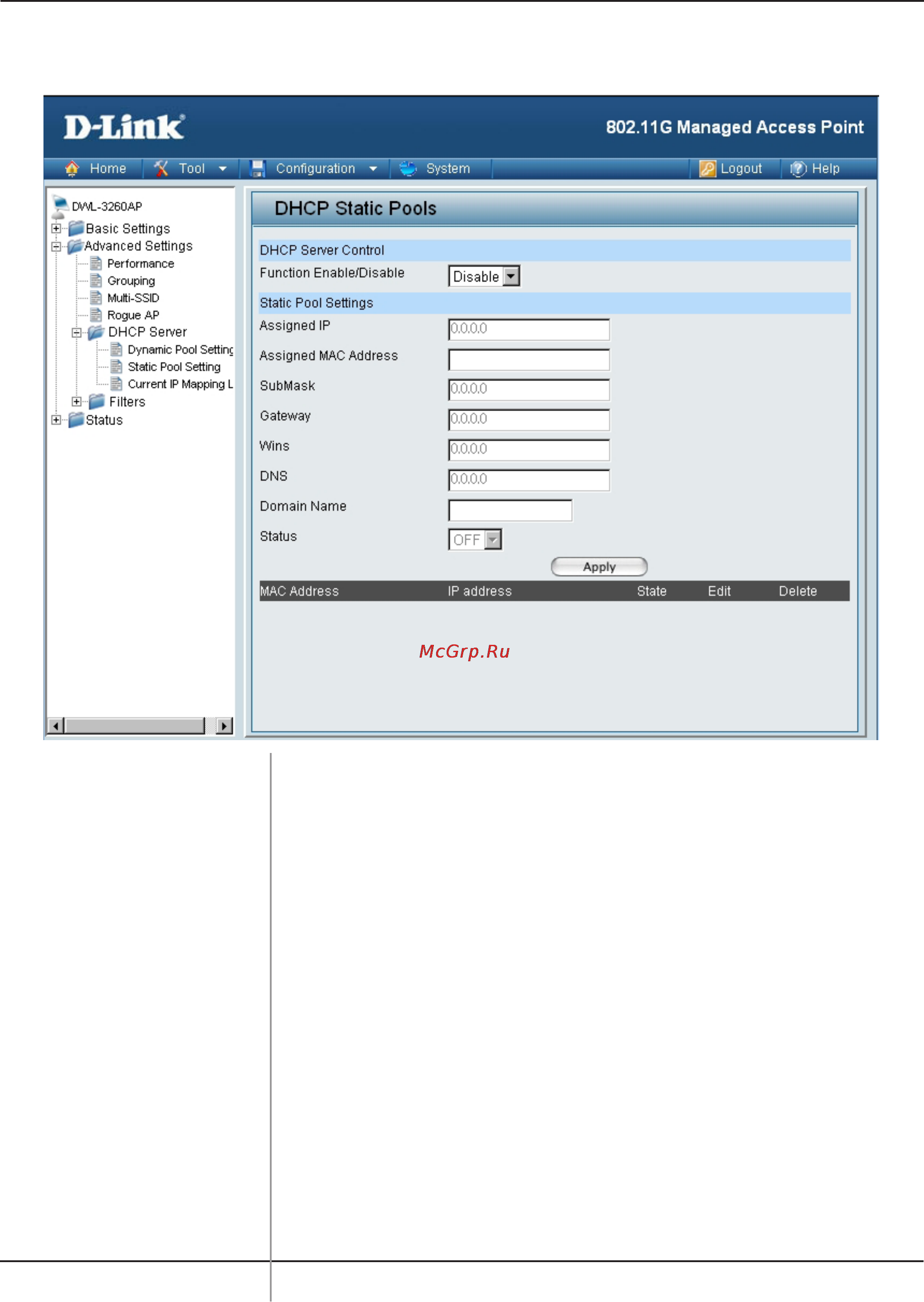Viewport: 924px width, 1302px height.
Task: Open Dynamic Pool Setting page
Action: [180, 350]
